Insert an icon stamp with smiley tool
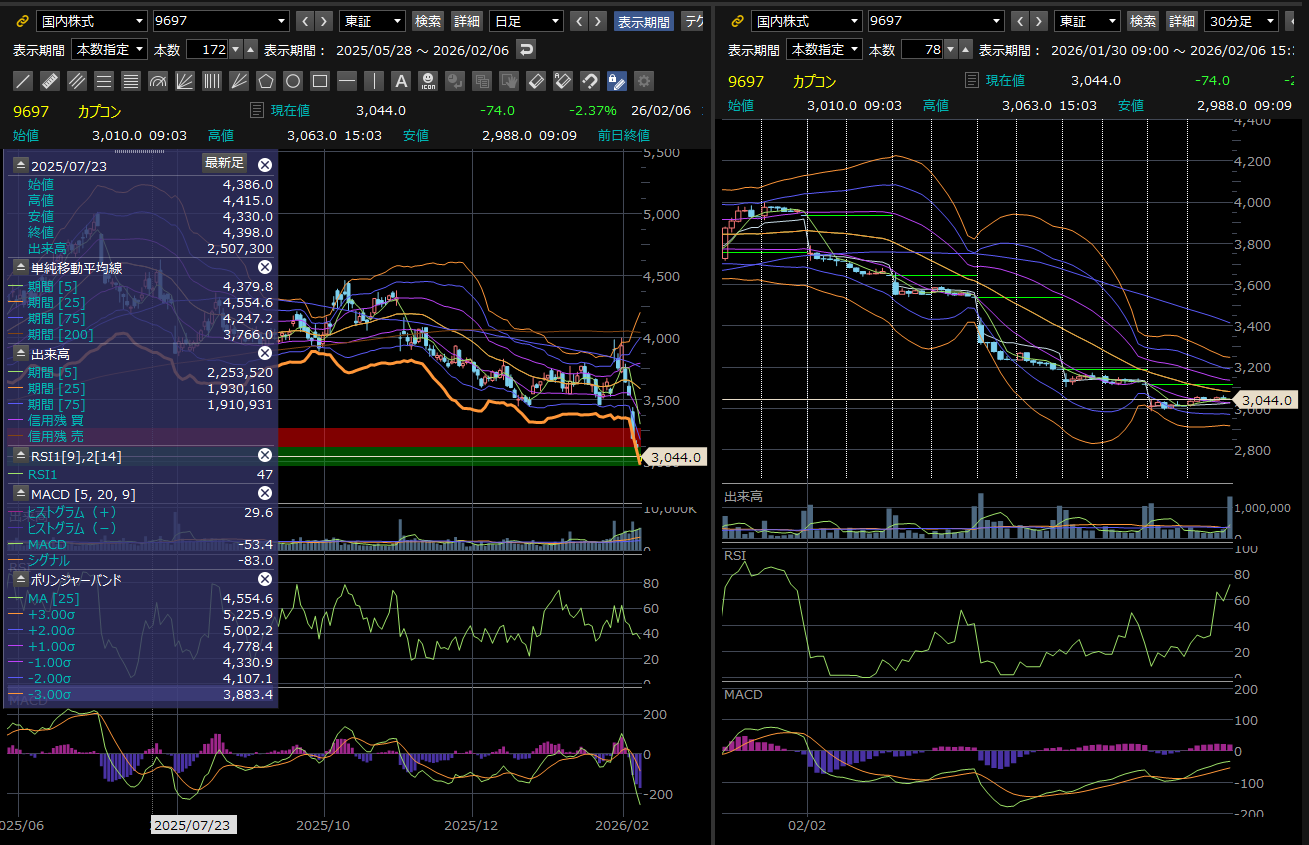The width and height of the screenshot is (1309, 845). click(428, 81)
